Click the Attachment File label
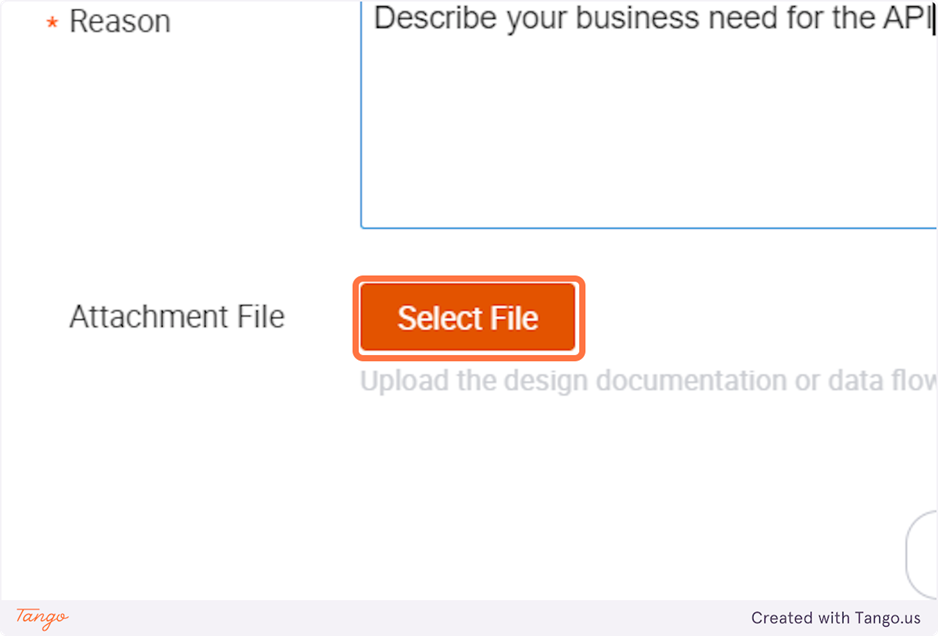The width and height of the screenshot is (938, 636). pos(177,317)
